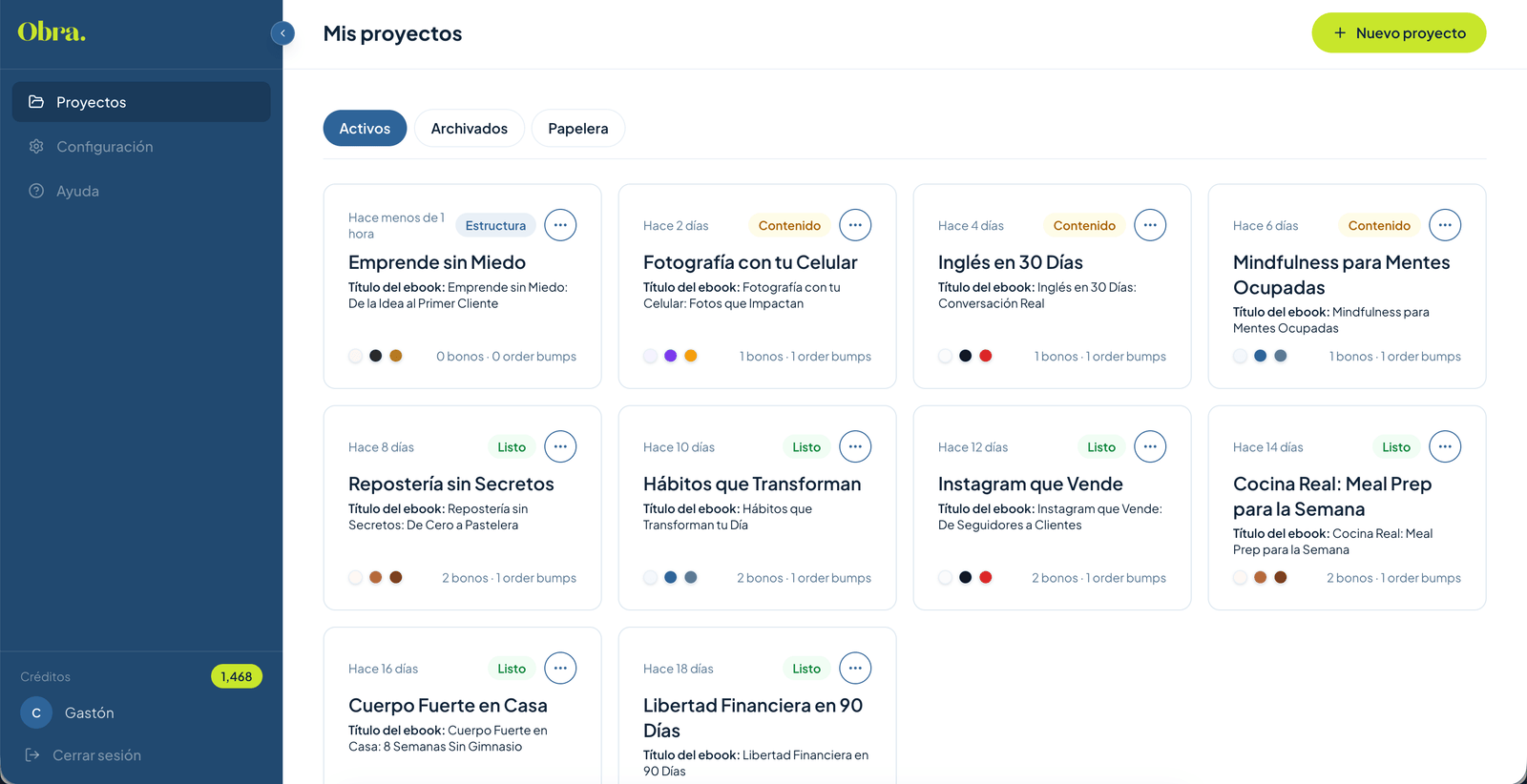
Task: Click Contenido badge on Mindfulness card
Action: 1379,225
